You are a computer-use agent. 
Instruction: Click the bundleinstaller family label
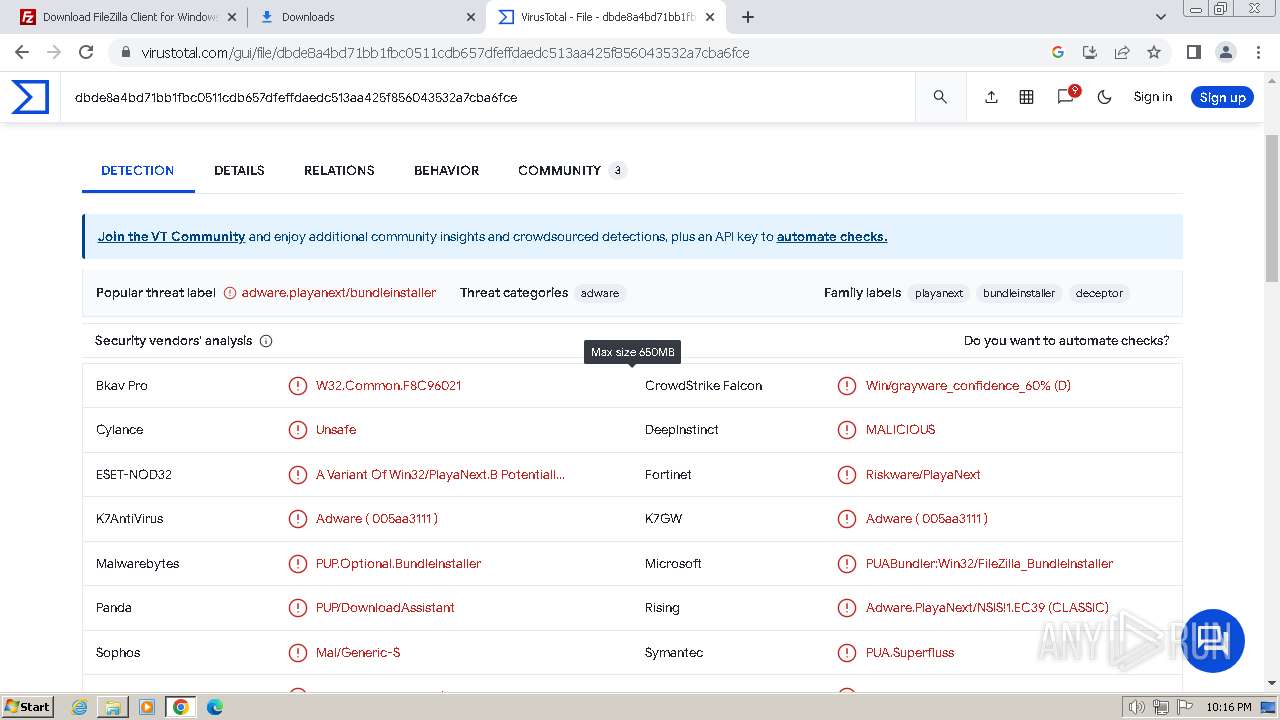point(1019,293)
